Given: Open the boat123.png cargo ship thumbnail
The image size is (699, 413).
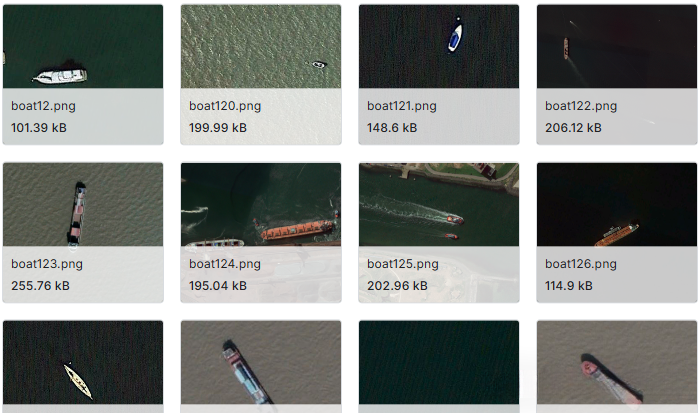Looking at the screenshot, I should point(83,204).
